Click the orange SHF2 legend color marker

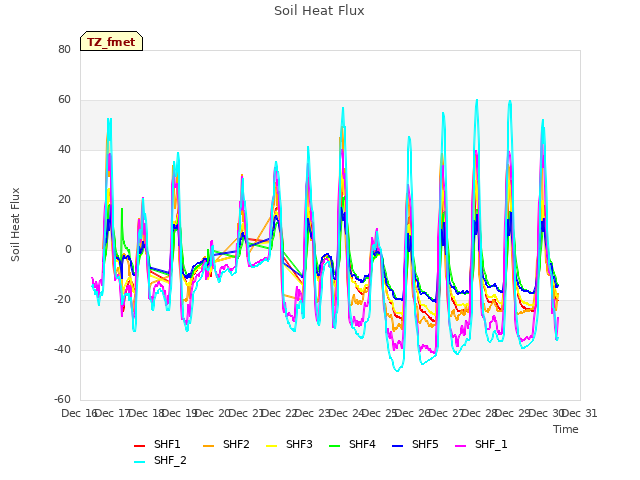(209, 446)
